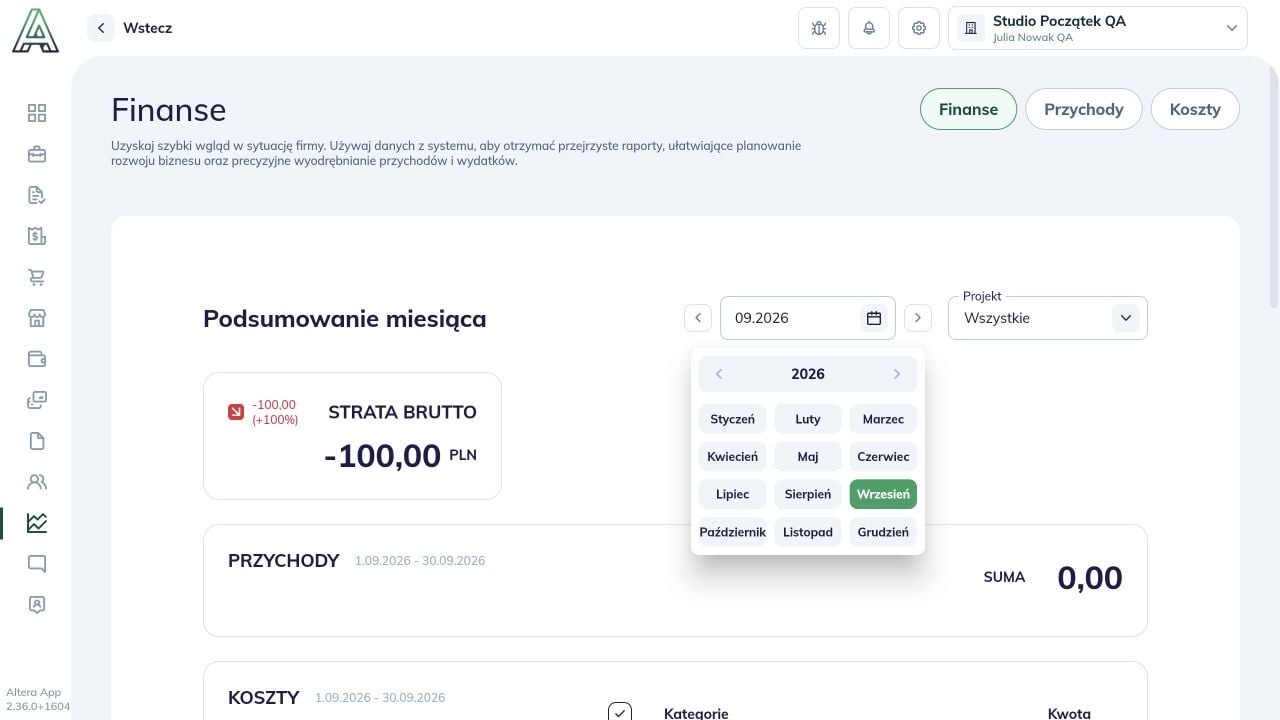Open settings gear icon
This screenshot has width=1280, height=720.
point(919,28)
